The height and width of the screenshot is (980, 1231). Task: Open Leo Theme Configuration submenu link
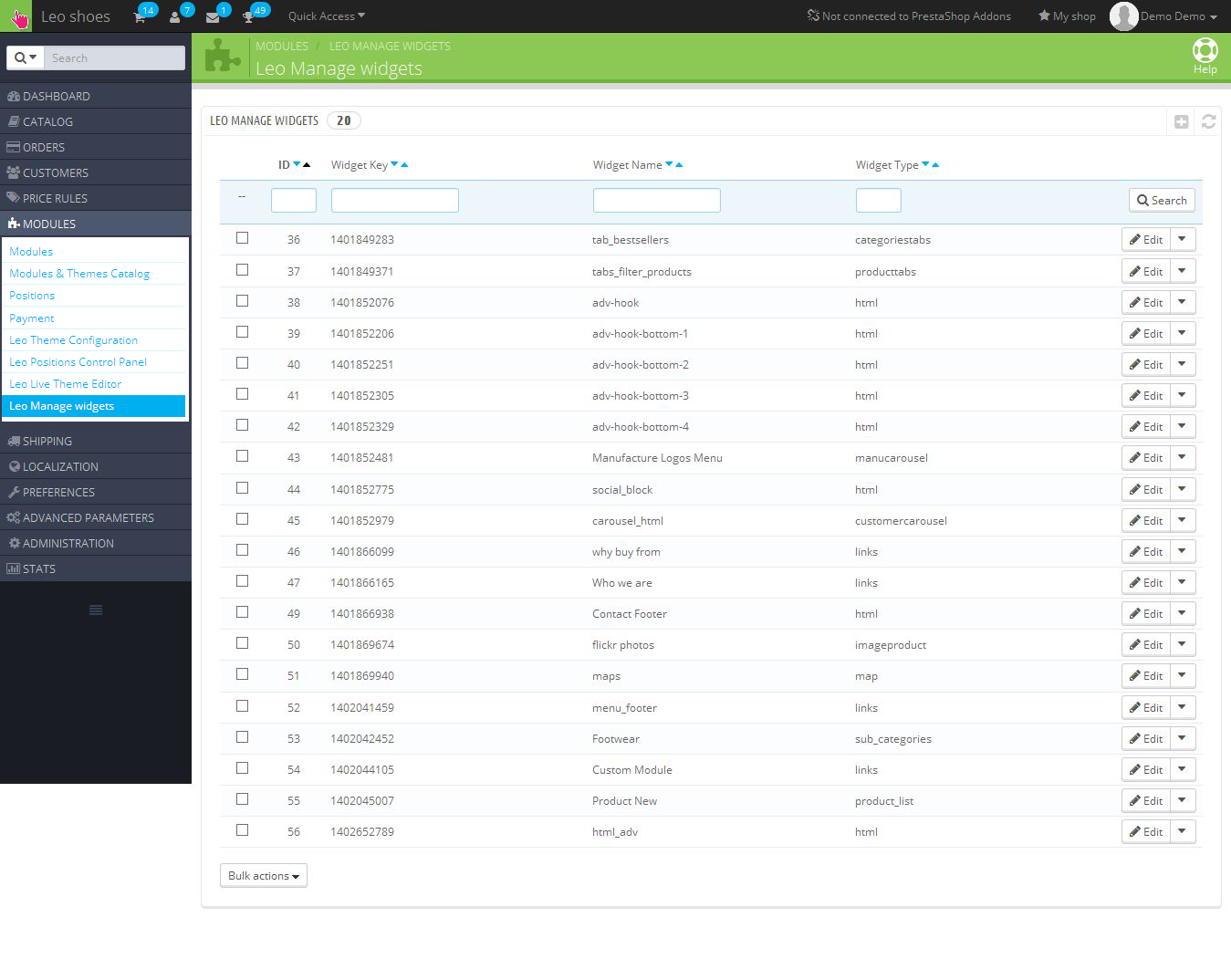[74, 340]
